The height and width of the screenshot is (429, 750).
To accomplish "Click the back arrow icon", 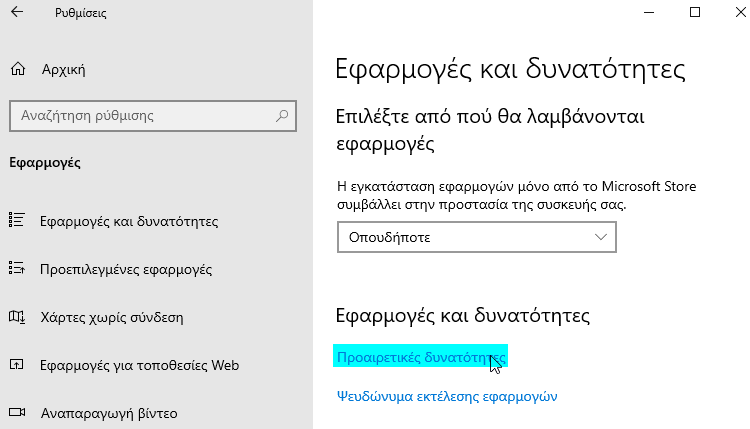I will pos(17,12).
